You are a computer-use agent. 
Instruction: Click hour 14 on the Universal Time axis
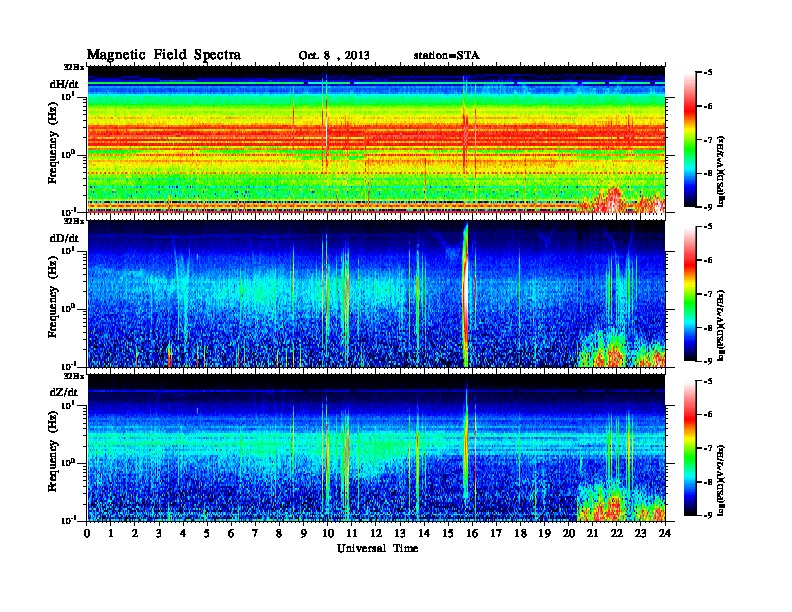424,534
